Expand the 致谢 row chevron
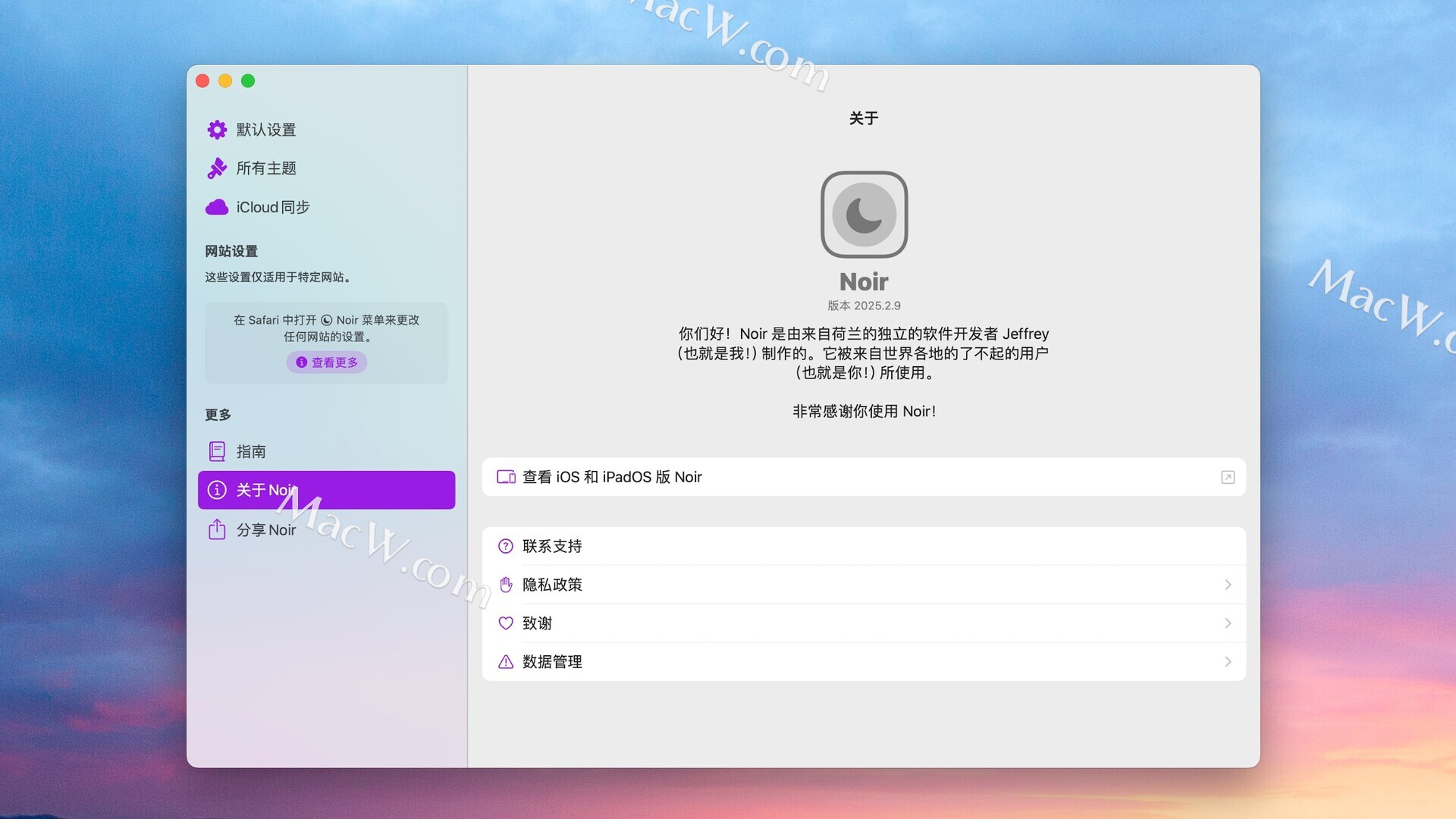 (1227, 623)
